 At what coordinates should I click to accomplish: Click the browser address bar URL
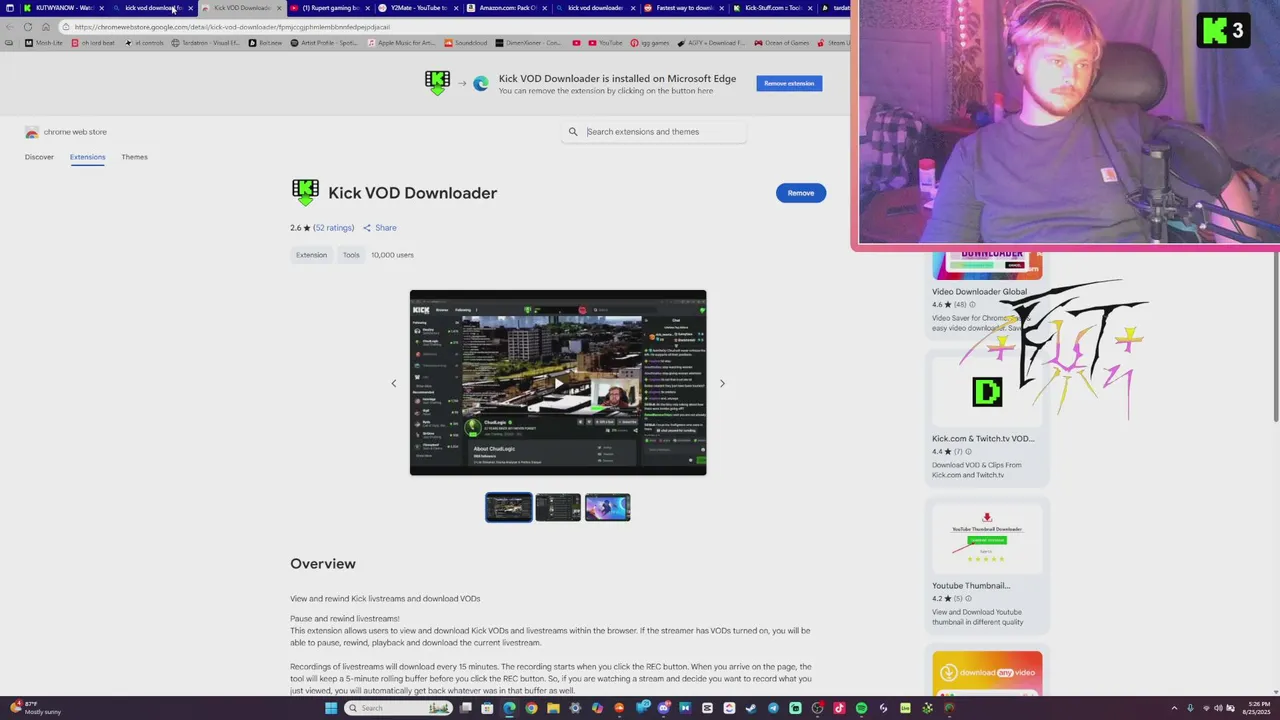232,27
